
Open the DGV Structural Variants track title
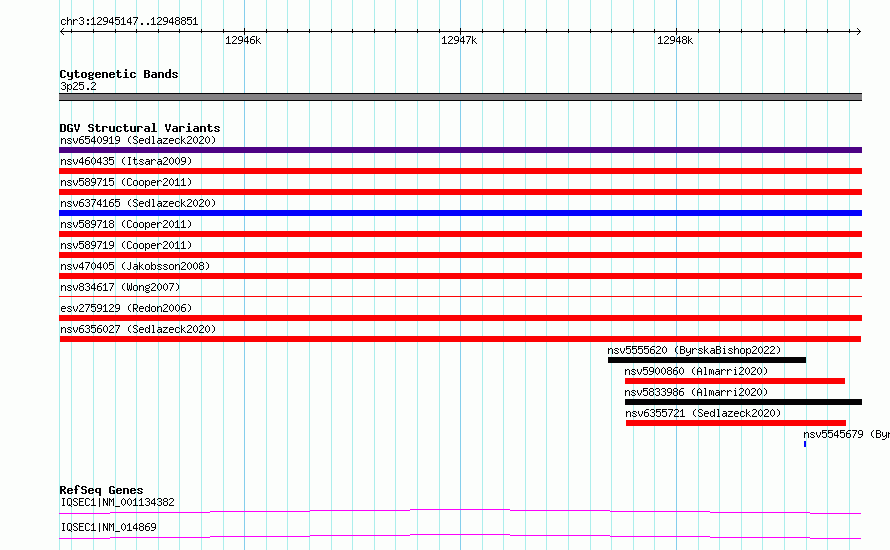pos(140,128)
